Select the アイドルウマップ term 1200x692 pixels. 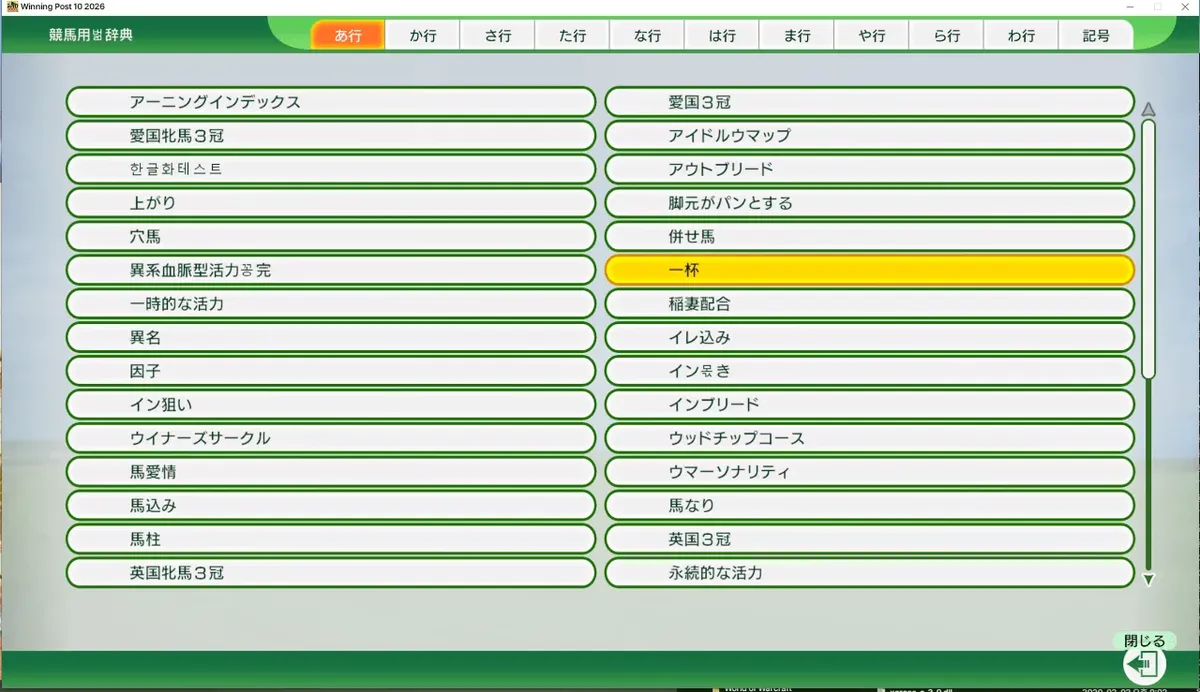tap(870, 135)
